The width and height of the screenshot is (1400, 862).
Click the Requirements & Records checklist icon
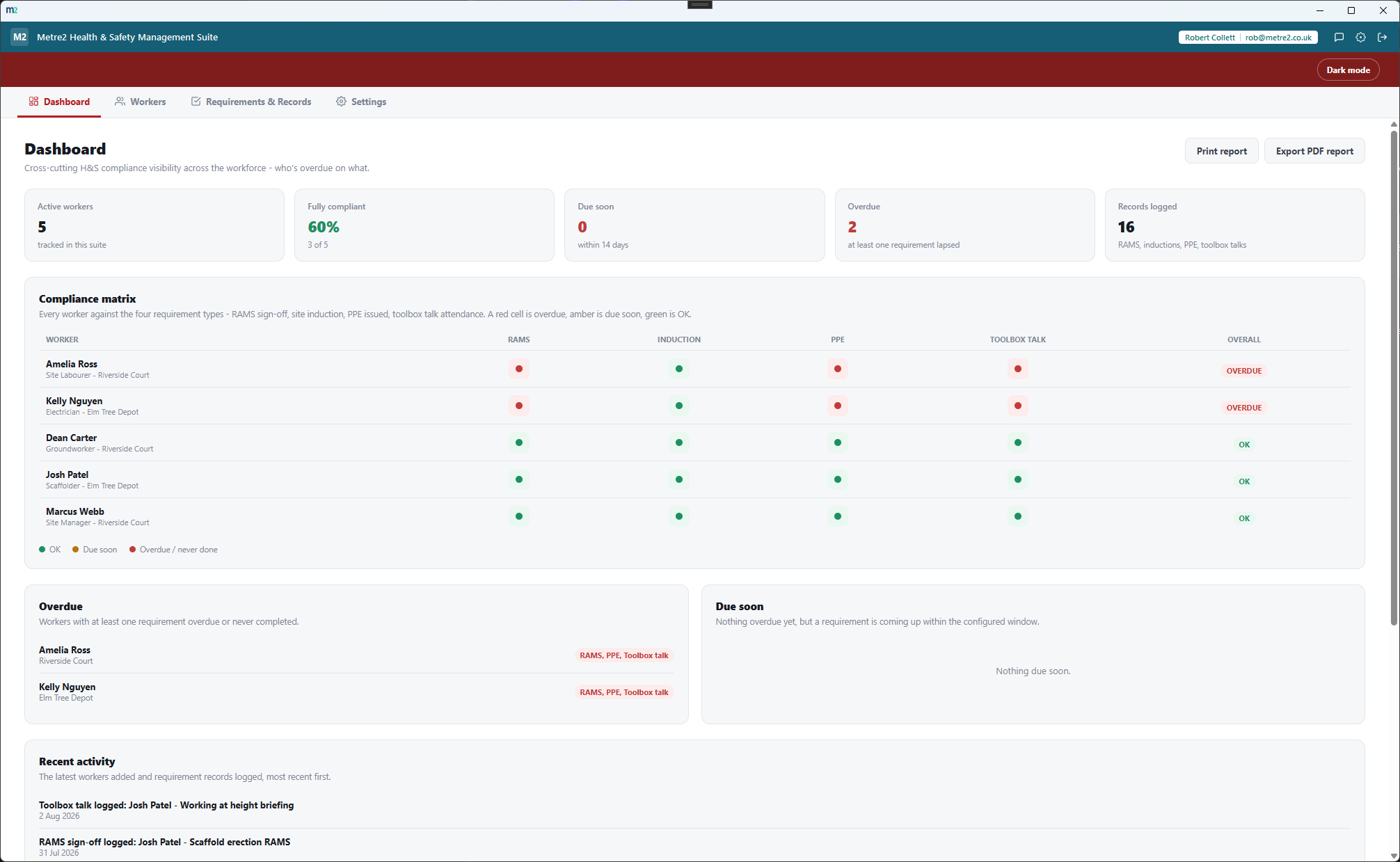(196, 102)
